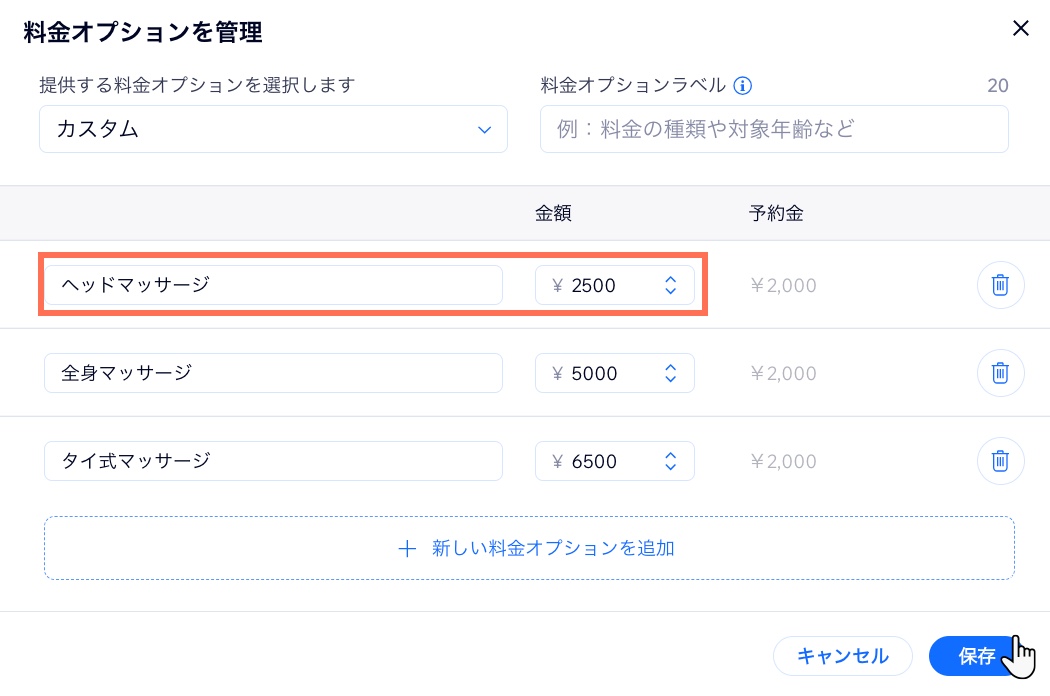Image resolution: width=1050 pixels, height=696 pixels.
Task: Edit the 全身マッサージ name field
Action: (x=273, y=373)
